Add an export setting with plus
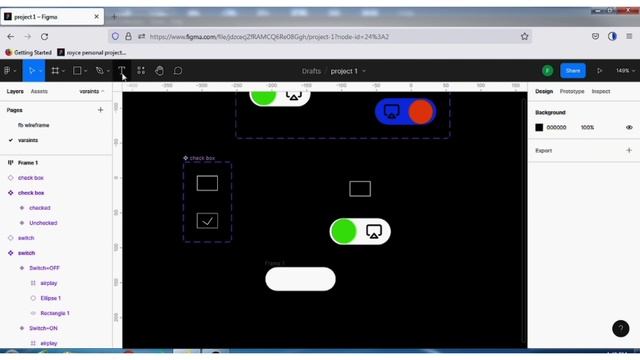 629,150
